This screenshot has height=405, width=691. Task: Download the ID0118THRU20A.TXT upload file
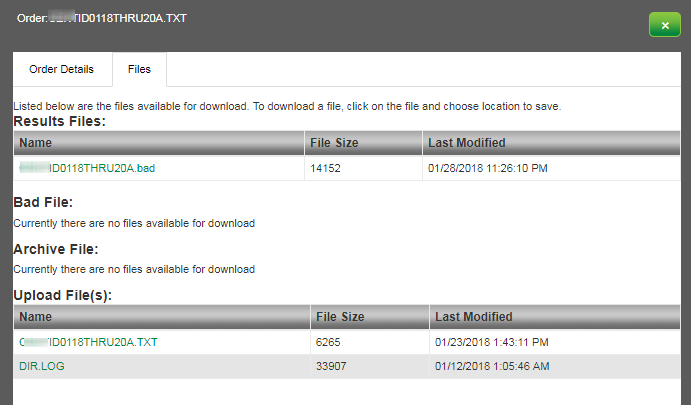pyautogui.click(x=88, y=342)
